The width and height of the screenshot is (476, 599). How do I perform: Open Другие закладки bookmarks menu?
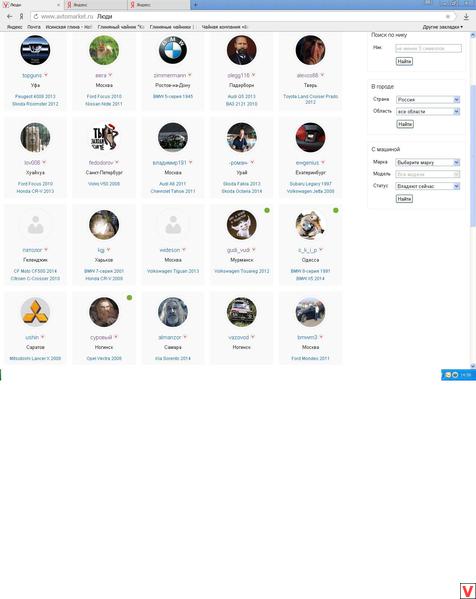(x=442, y=27)
